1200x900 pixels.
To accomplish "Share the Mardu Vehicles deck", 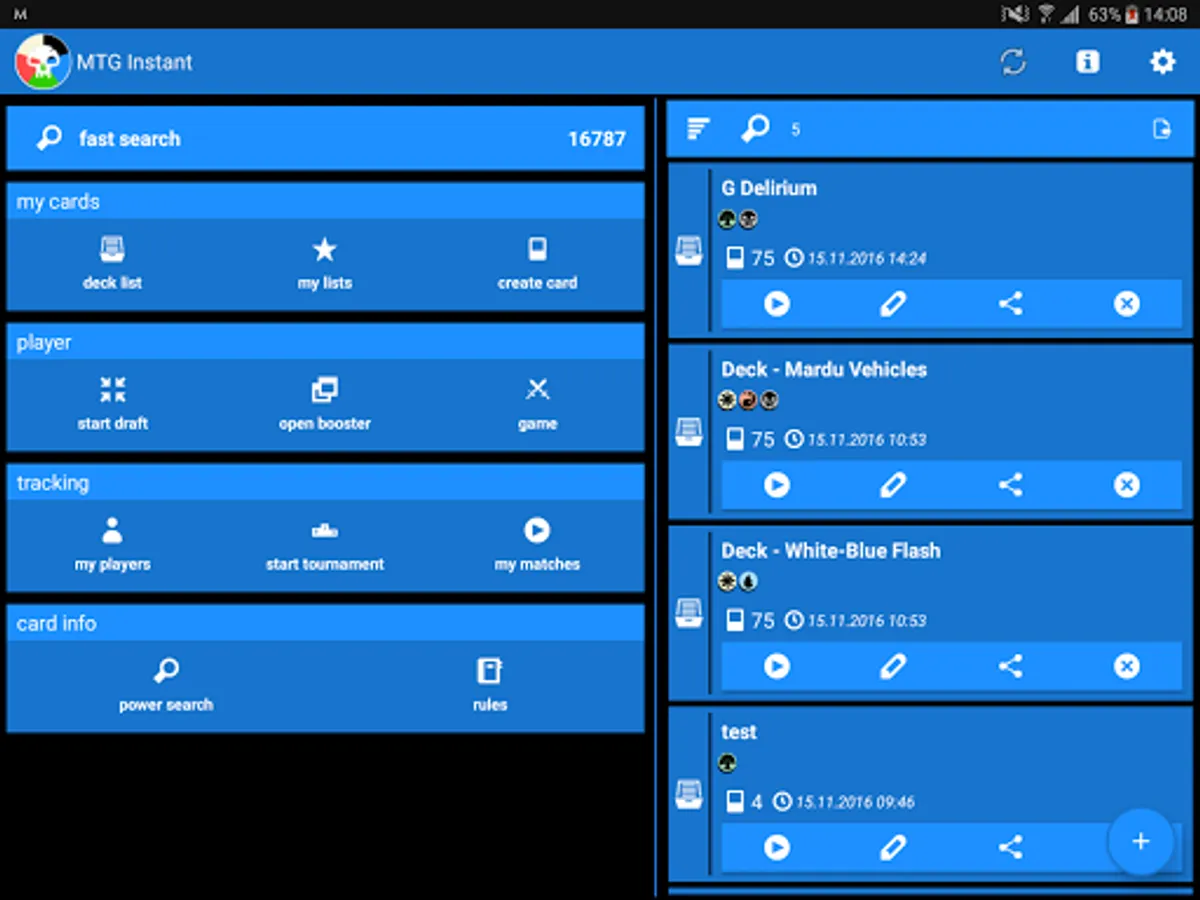I will pyautogui.click(x=1010, y=485).
